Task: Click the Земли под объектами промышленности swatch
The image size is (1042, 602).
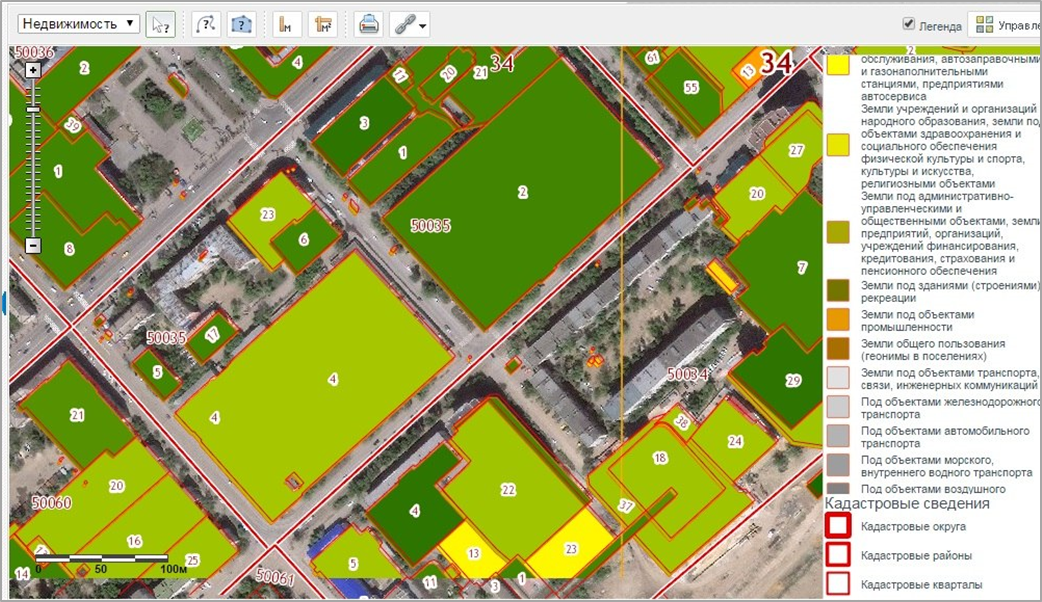Action: [838, 320]
